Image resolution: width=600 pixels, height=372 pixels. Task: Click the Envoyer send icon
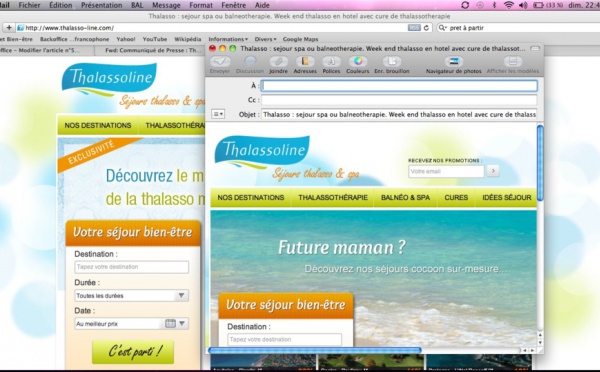[x=220, y=62]
